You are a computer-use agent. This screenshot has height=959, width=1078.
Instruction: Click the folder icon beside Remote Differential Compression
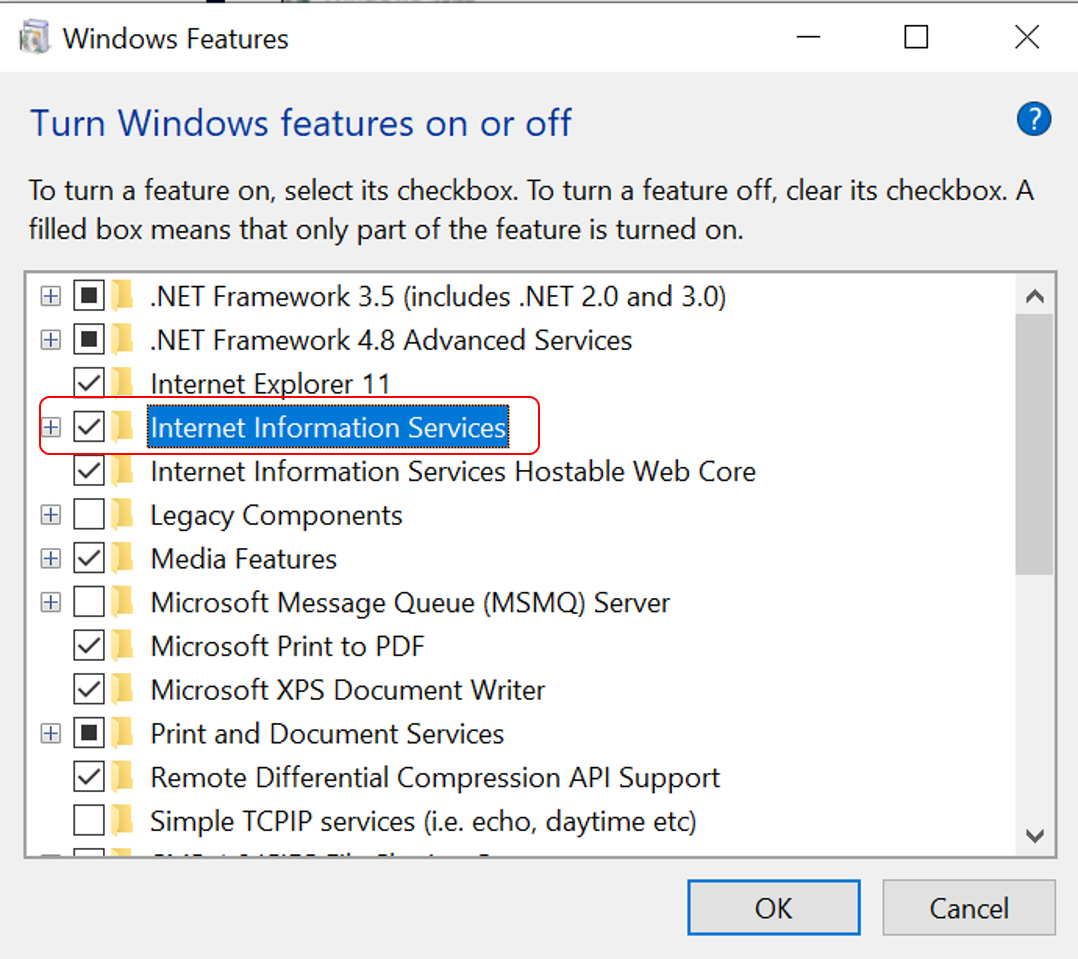tap(122, 777)
